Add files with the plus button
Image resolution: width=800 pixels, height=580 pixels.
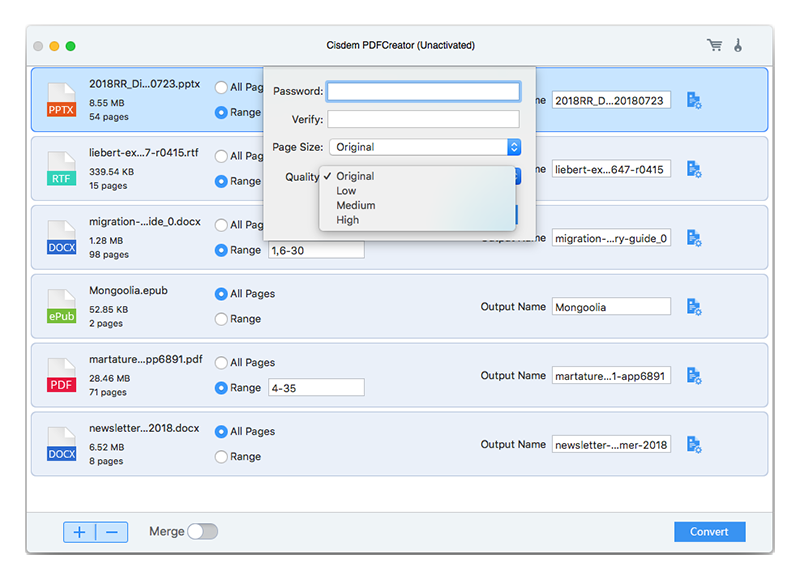80,532
